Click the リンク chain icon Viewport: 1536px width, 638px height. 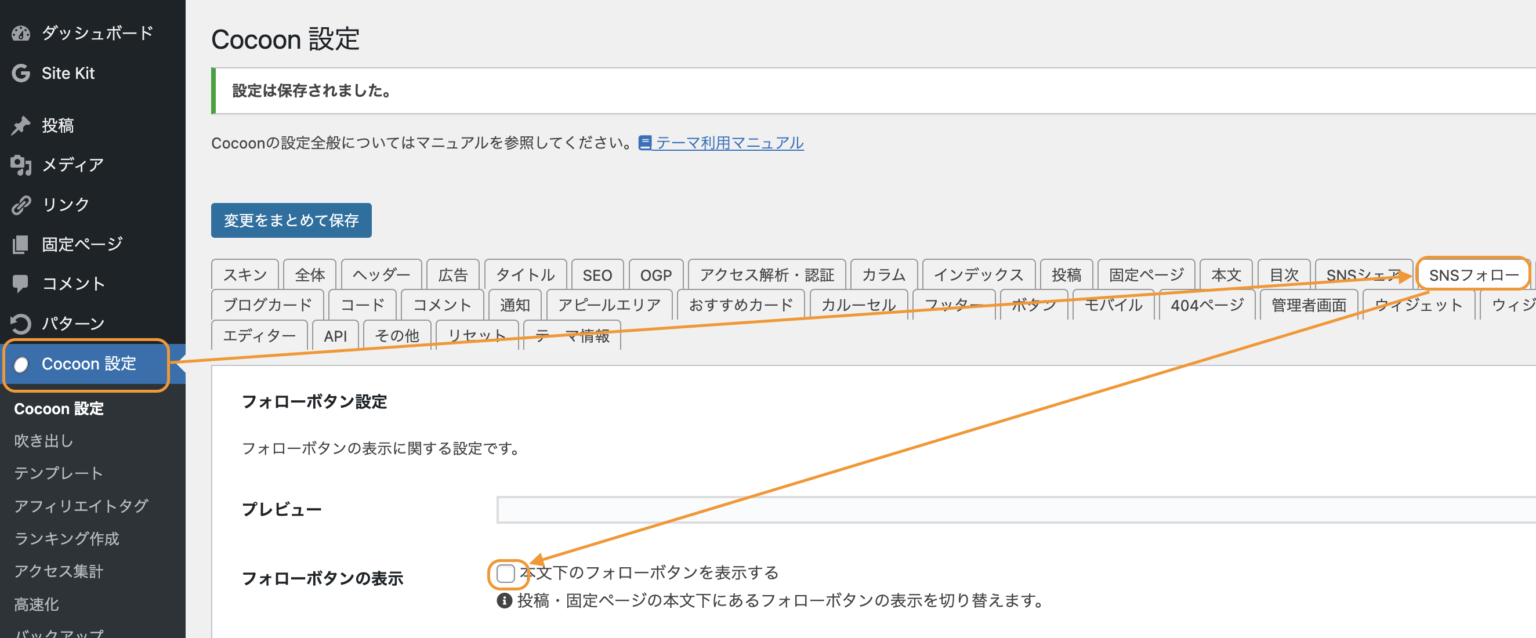click(x=22, y=204)
